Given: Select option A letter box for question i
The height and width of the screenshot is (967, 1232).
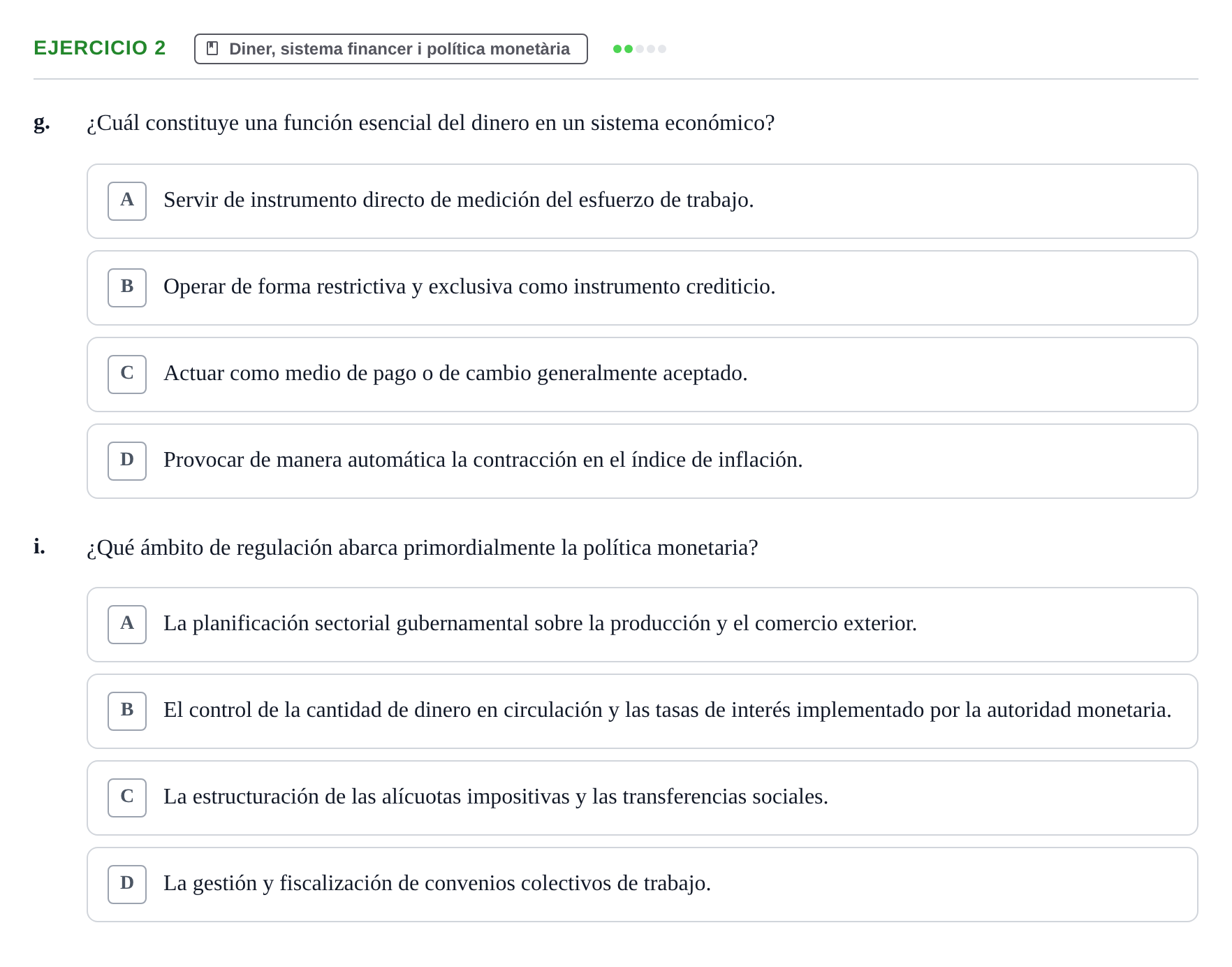Looking at the screenshot, I should coord(127,625).
